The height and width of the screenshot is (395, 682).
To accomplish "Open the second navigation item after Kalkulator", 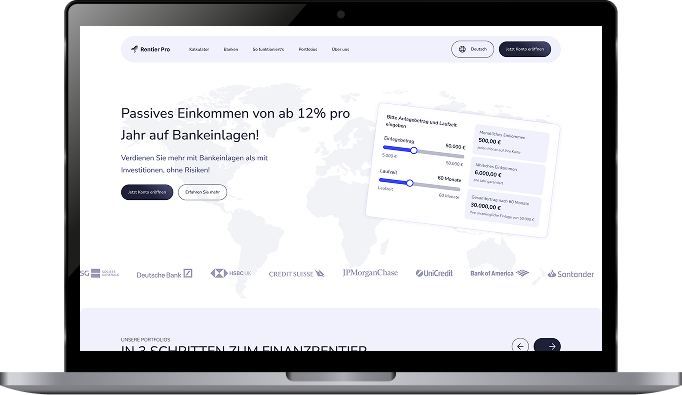I will pyautogui.click(x=231, y=49).
